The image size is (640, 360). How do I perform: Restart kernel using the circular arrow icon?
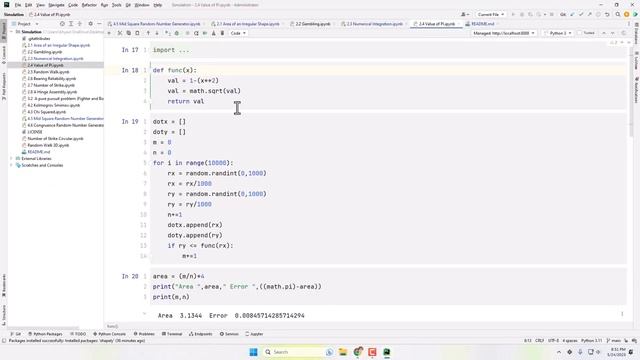tap(196, 33)
